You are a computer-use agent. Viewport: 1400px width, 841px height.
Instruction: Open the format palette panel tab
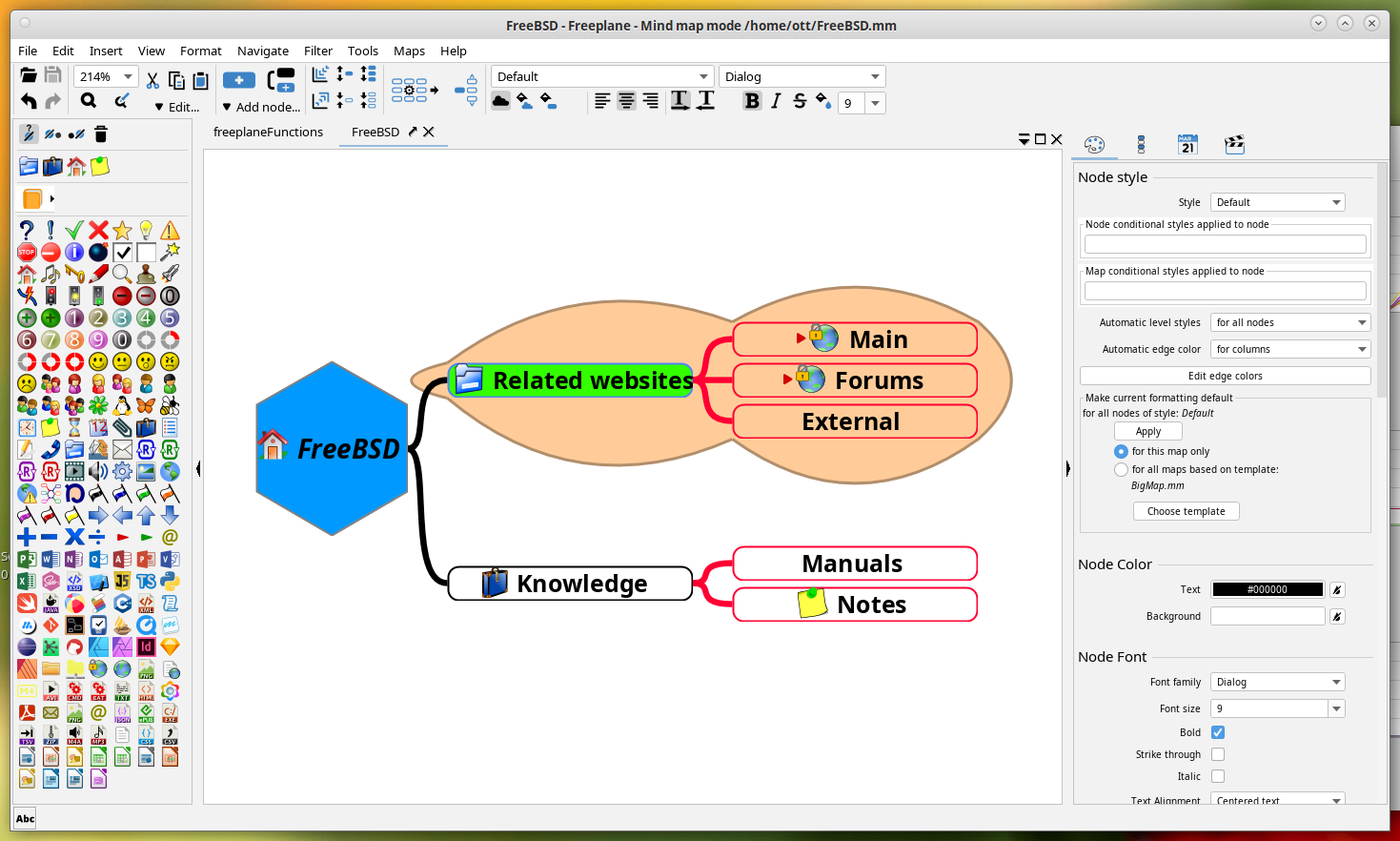coord(1094,144)
